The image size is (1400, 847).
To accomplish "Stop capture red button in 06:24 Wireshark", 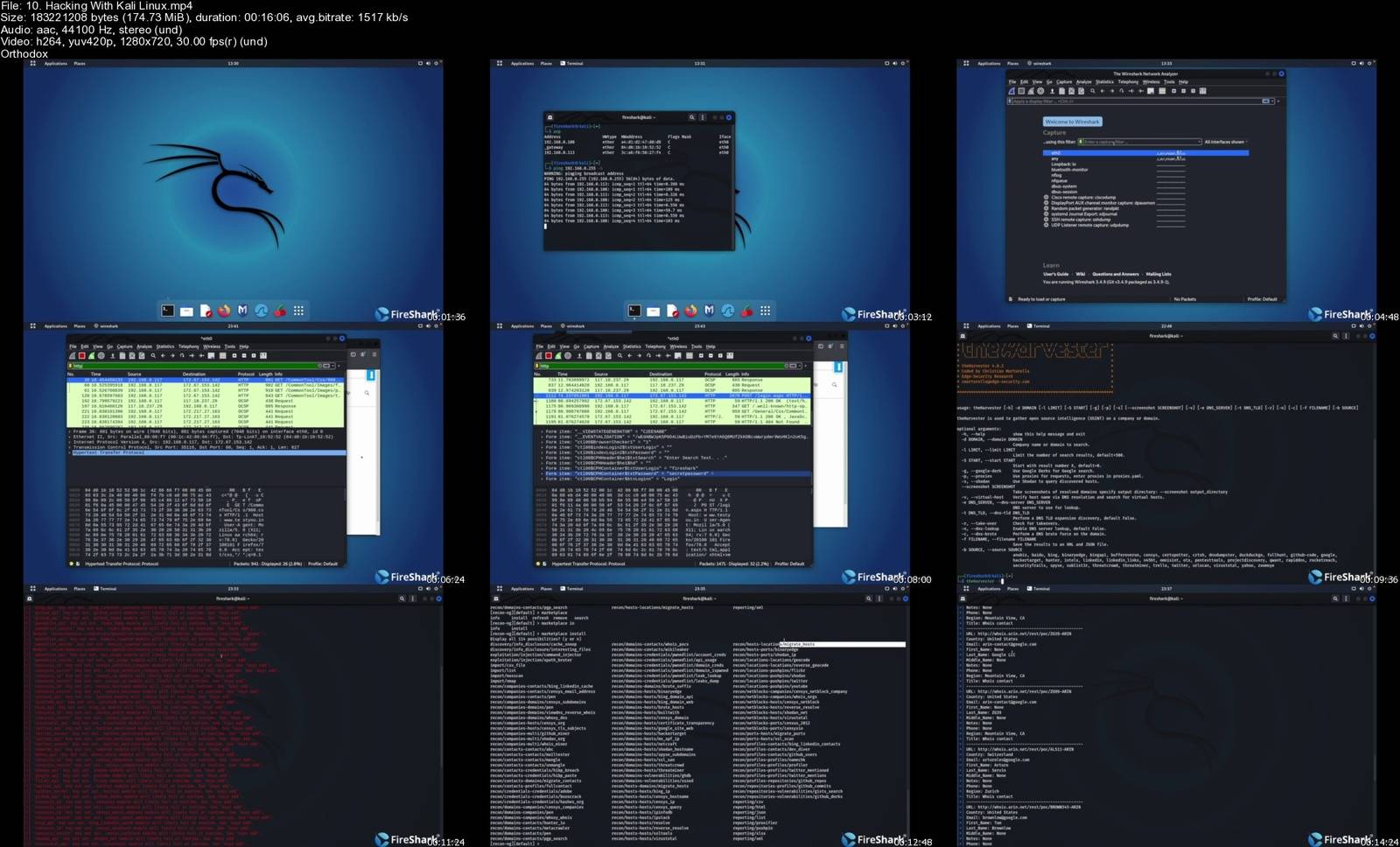I will click(x=81, y=356).
